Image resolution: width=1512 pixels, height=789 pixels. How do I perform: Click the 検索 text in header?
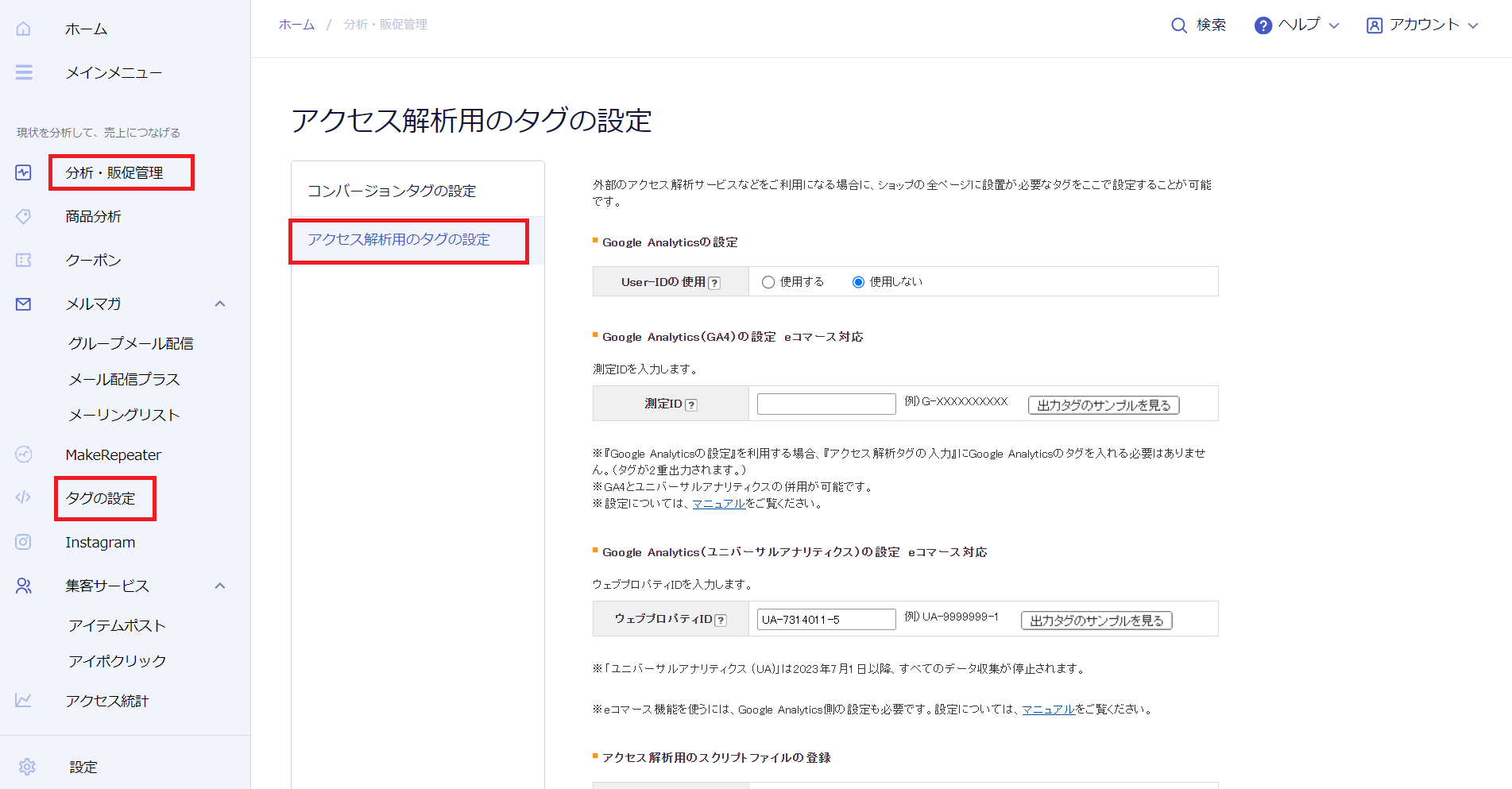[1212, 25]
